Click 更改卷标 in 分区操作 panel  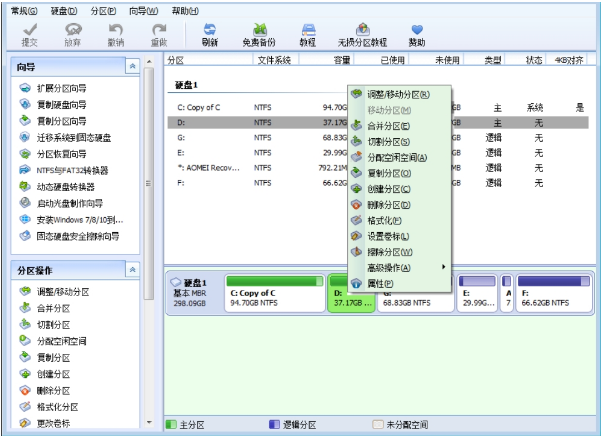45,423
